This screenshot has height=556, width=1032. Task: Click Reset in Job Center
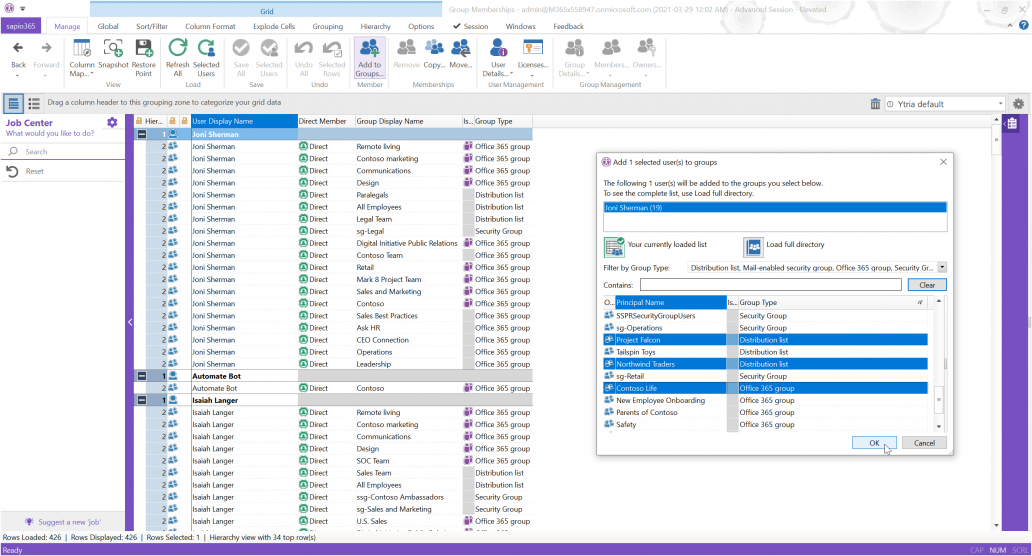click(34, 171)
